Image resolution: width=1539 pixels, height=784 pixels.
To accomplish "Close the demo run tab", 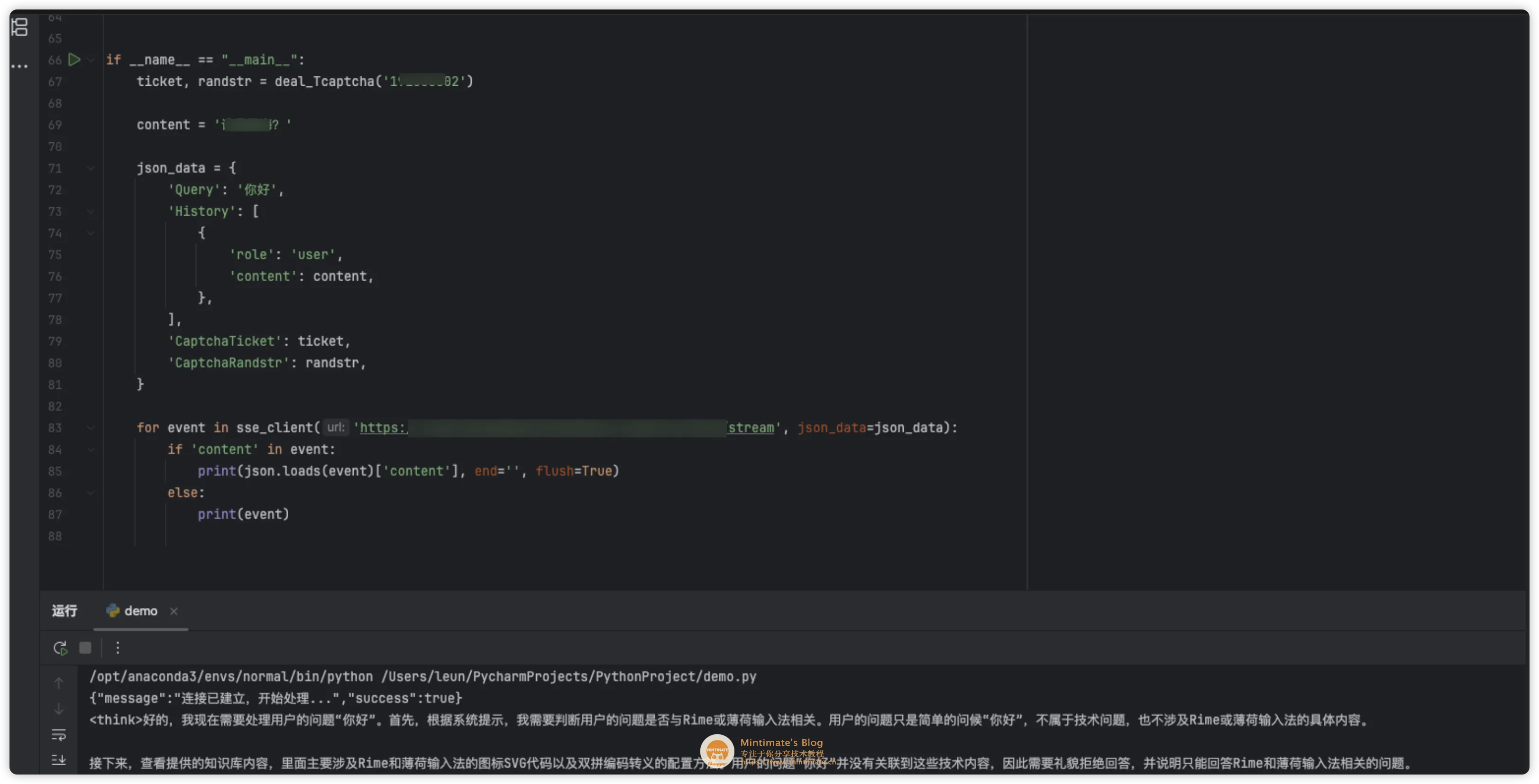I will pos(174,611).
